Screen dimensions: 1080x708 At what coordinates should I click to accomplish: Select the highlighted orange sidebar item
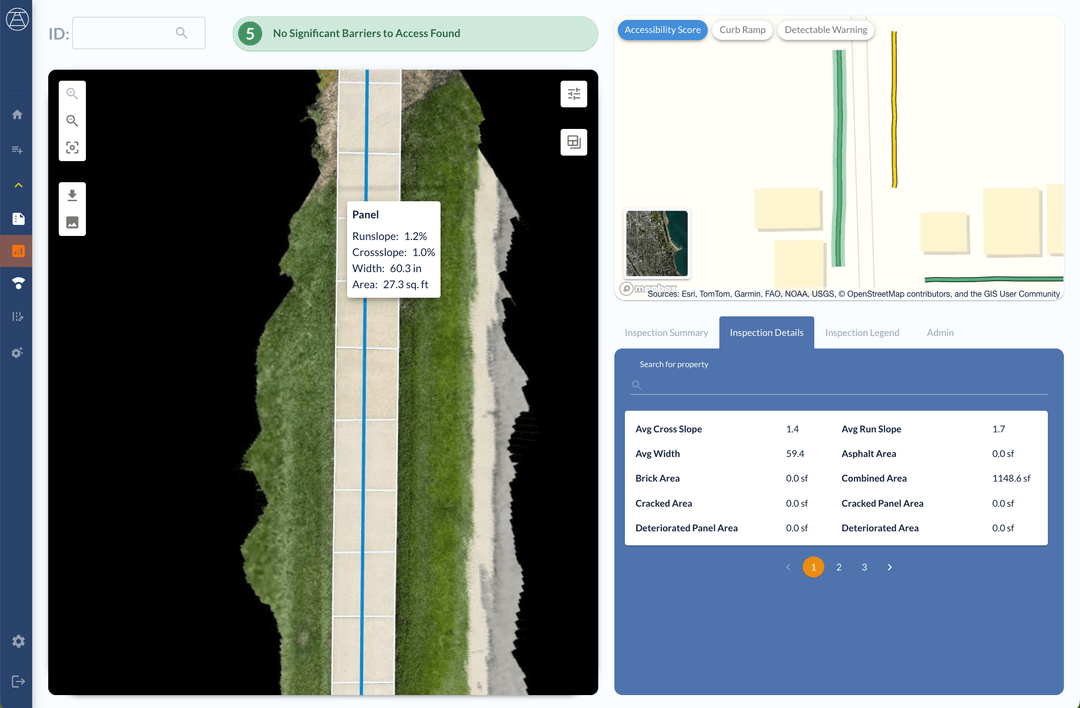click(x=16, y=251)
